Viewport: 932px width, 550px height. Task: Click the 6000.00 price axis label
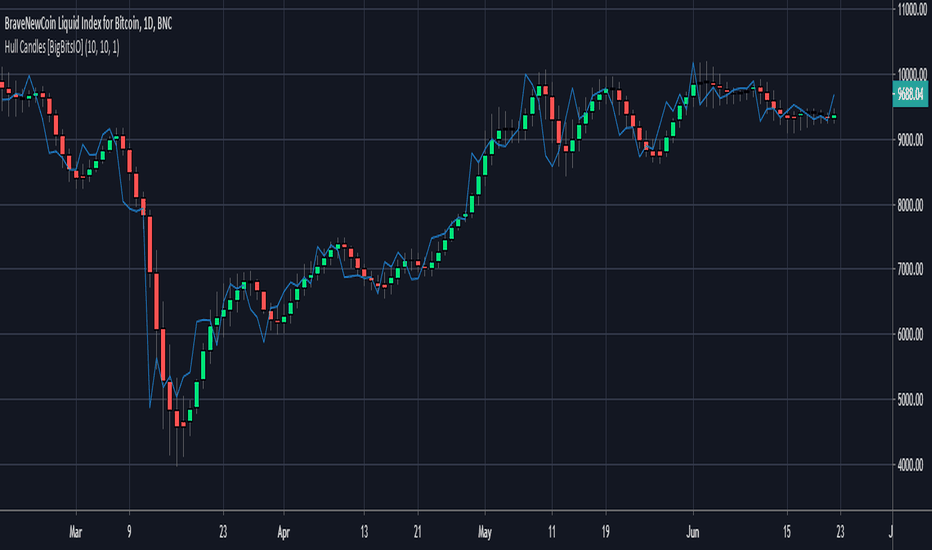(x=911, y=334)
